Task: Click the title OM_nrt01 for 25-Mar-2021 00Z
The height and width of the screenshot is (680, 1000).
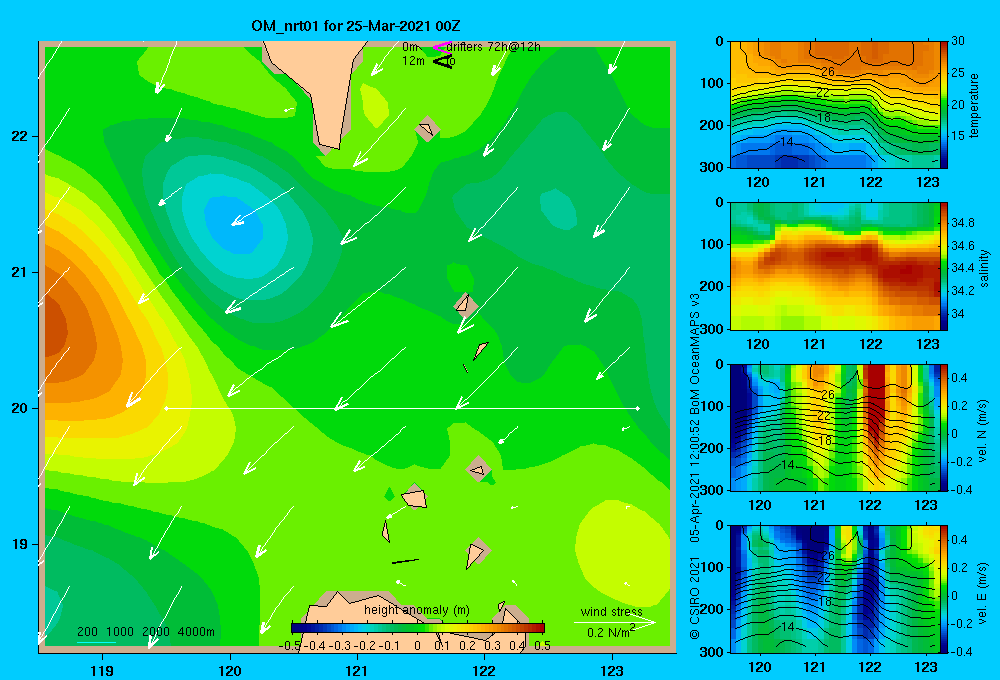Action: [x=356, y=26]
